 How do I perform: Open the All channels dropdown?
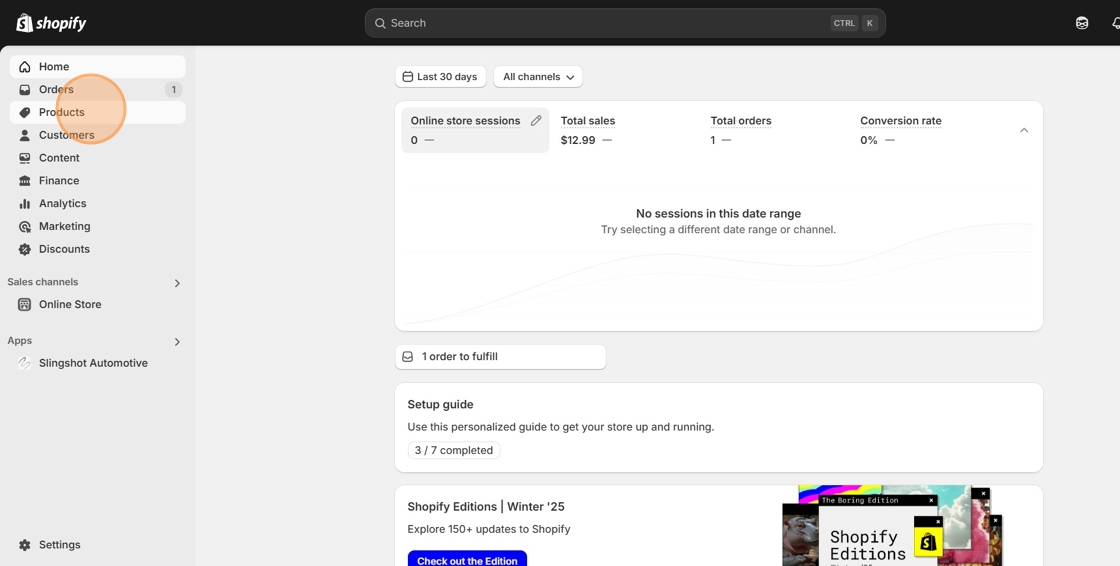tap(538, 76)
